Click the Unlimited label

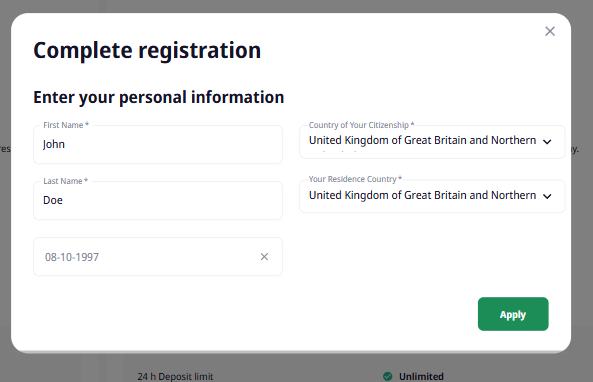[421, 377]
